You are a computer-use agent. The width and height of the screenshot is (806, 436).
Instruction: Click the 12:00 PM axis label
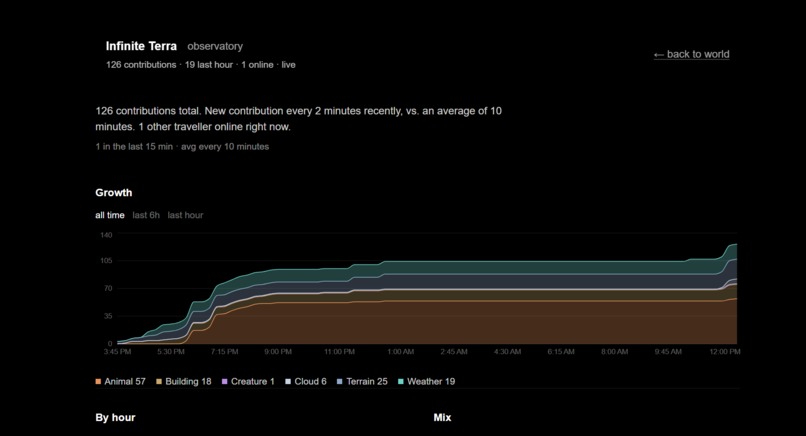click(725, 352)
